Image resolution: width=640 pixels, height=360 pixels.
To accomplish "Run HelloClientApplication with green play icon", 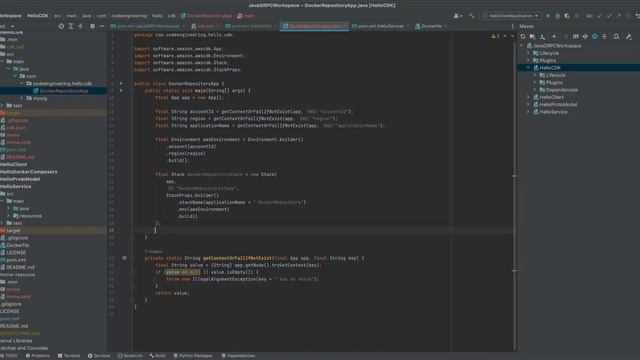I will [x=548, y=16].
